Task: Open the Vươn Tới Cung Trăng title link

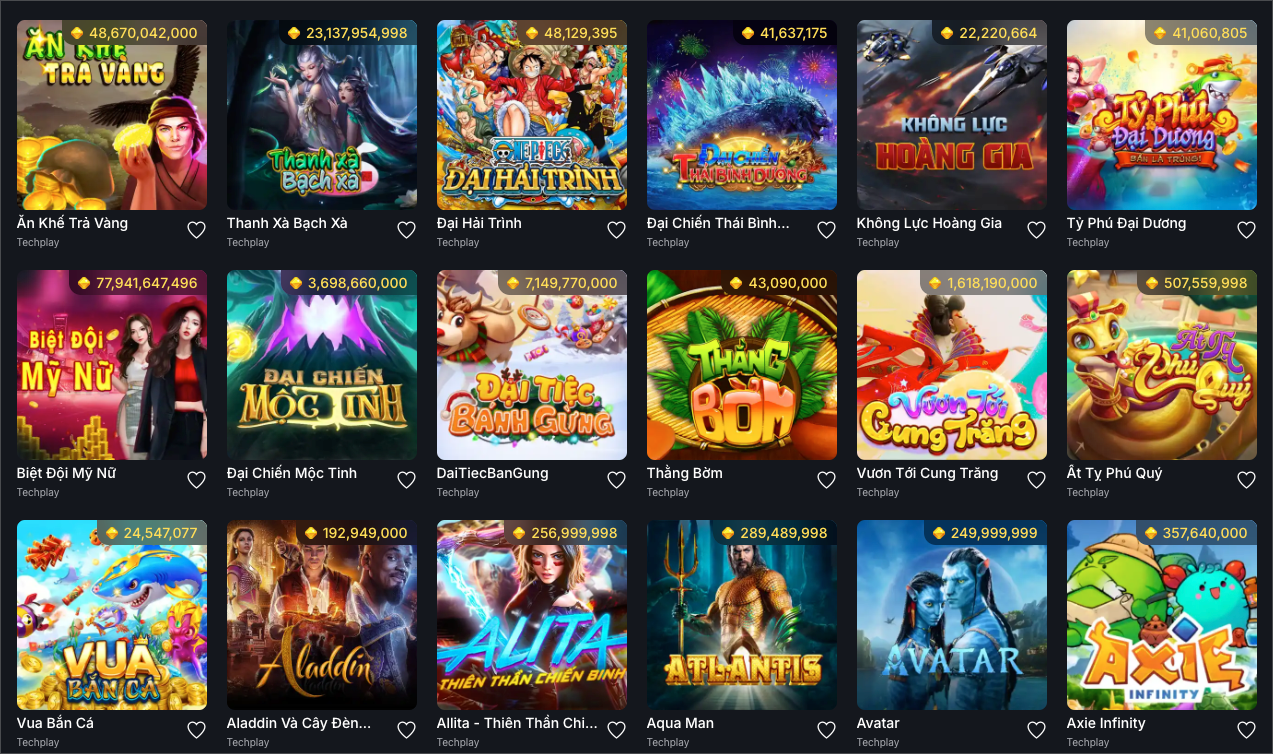Action: [927, 473]
